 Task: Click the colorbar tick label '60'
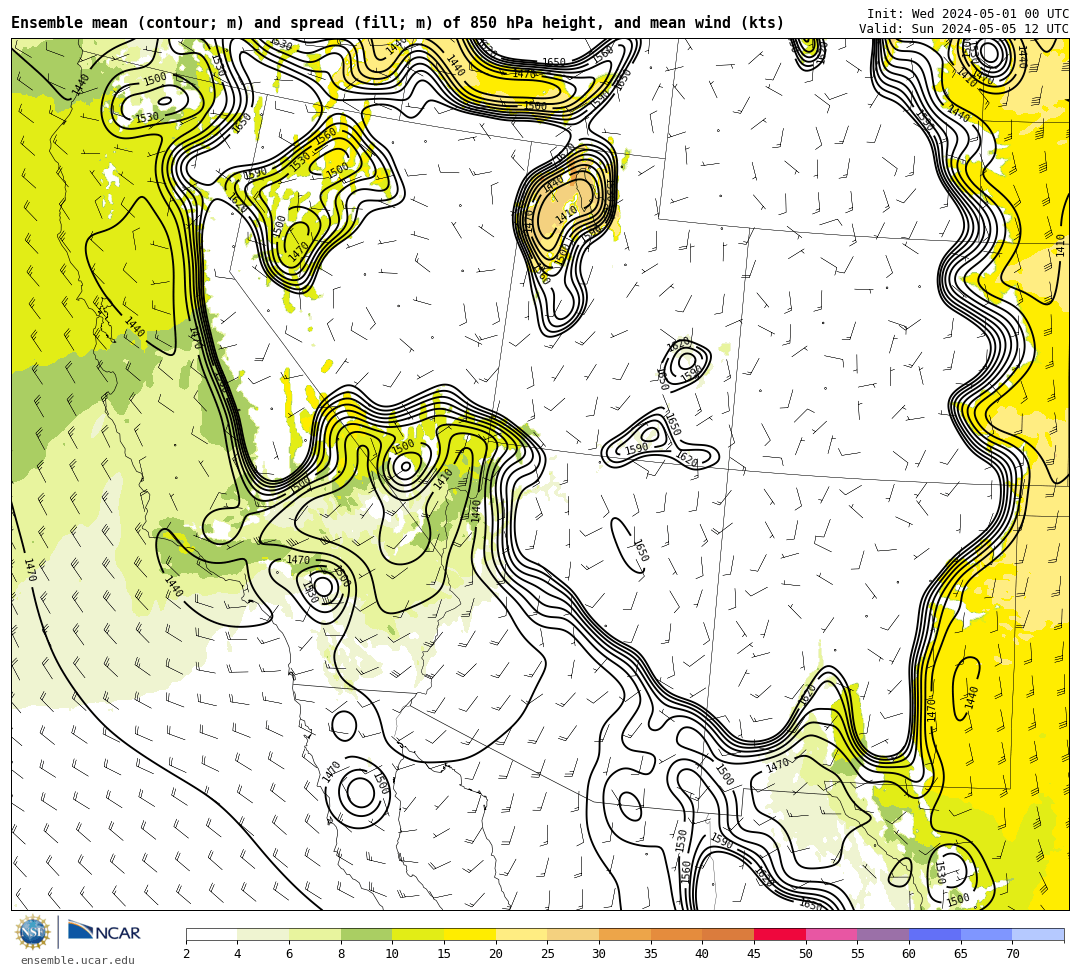click(x=909, y=954)
